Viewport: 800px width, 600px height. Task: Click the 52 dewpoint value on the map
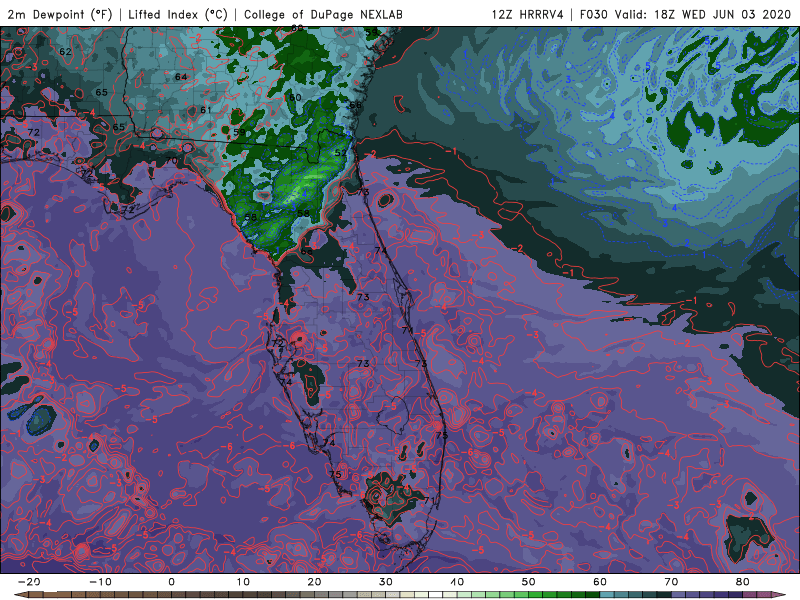(x=340, y=153)
